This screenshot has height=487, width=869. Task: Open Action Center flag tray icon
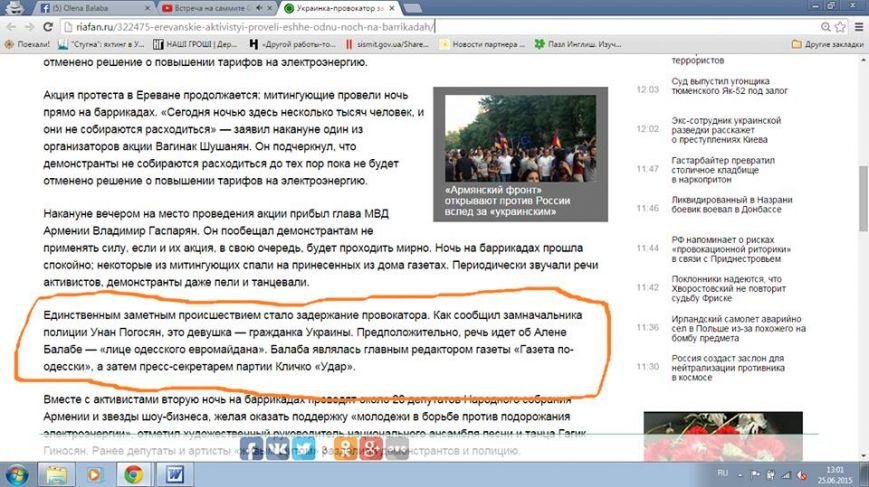coord(755,475)
